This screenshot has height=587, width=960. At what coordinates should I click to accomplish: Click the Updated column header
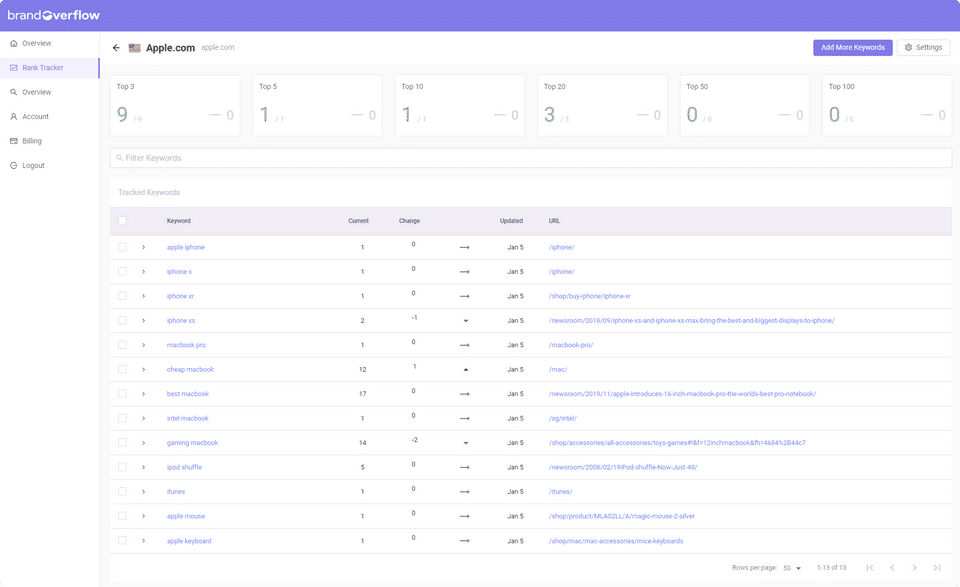[511, 221]
